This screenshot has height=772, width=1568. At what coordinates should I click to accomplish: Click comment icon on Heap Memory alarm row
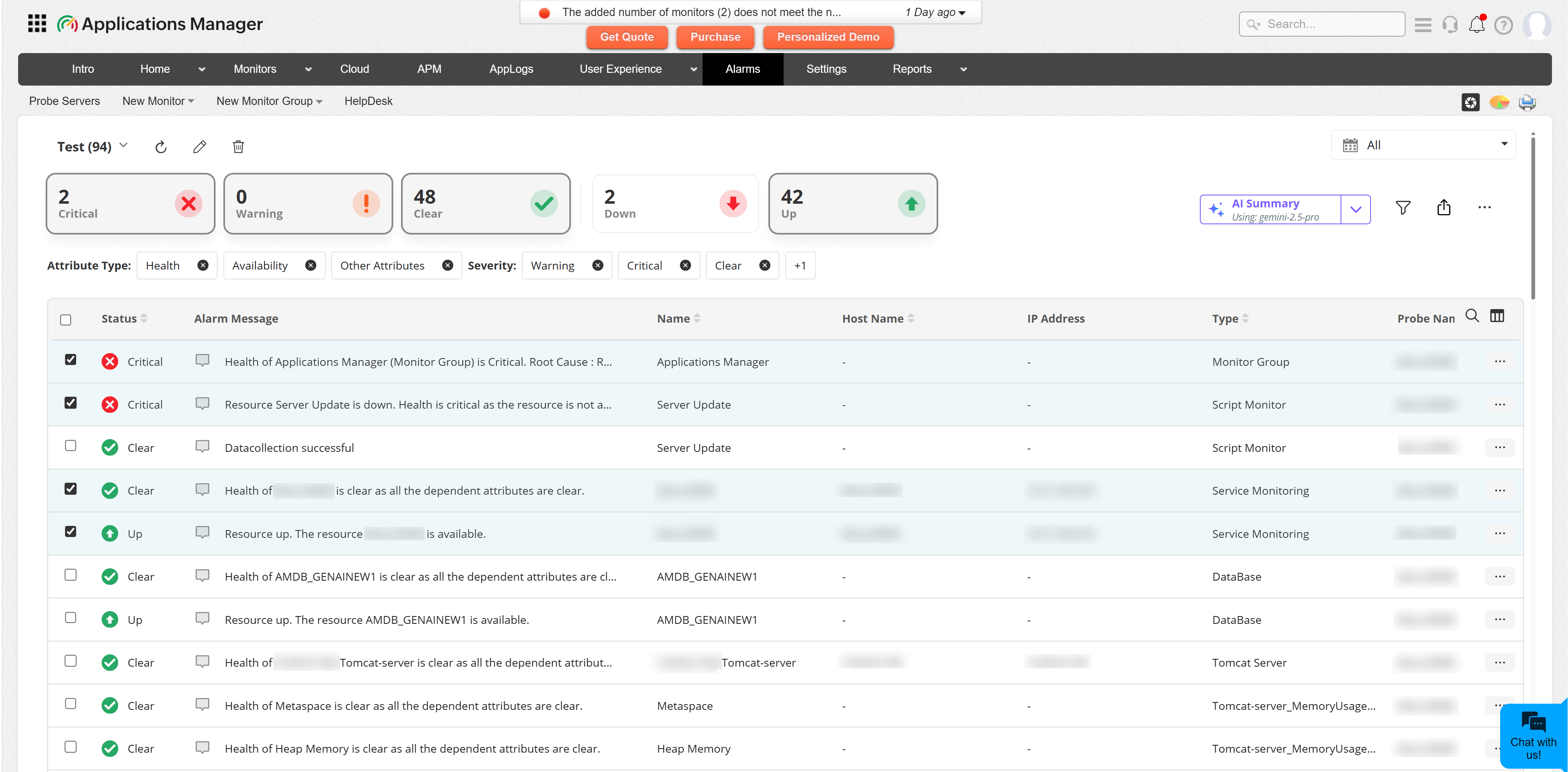coord(202,747)
